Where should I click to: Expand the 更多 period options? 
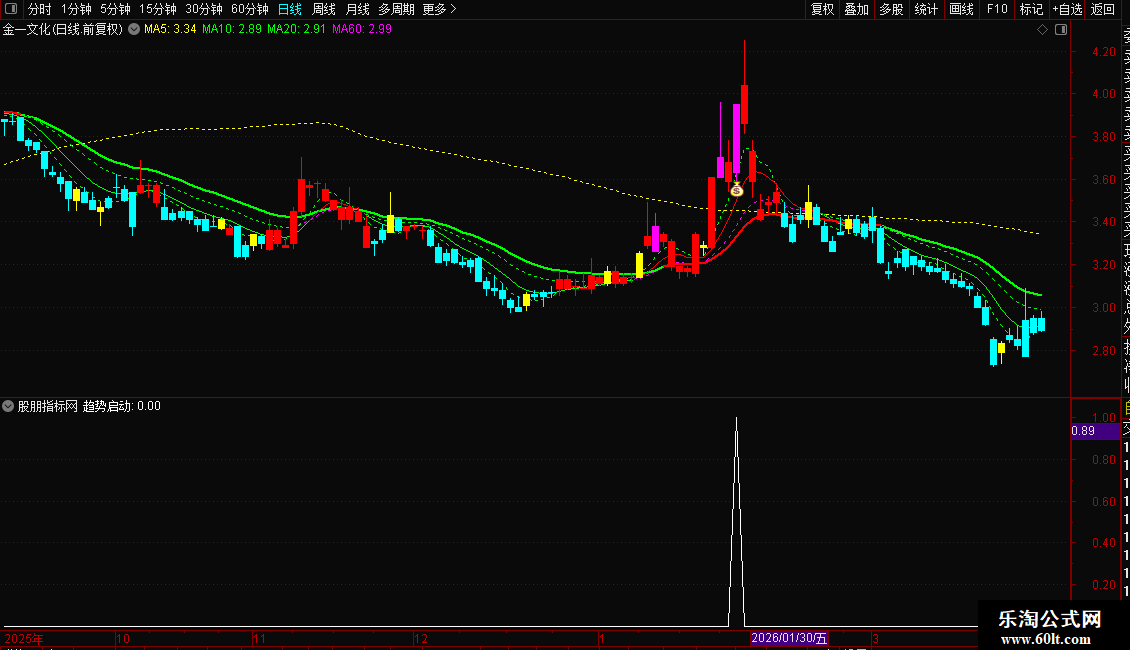[439, 9]
